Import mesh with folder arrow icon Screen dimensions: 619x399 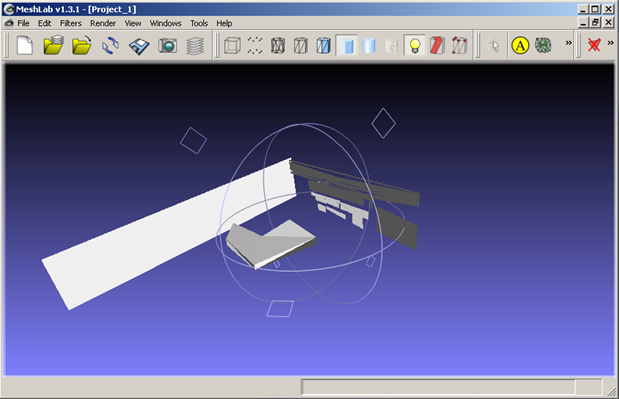click(x=82, y=45)
